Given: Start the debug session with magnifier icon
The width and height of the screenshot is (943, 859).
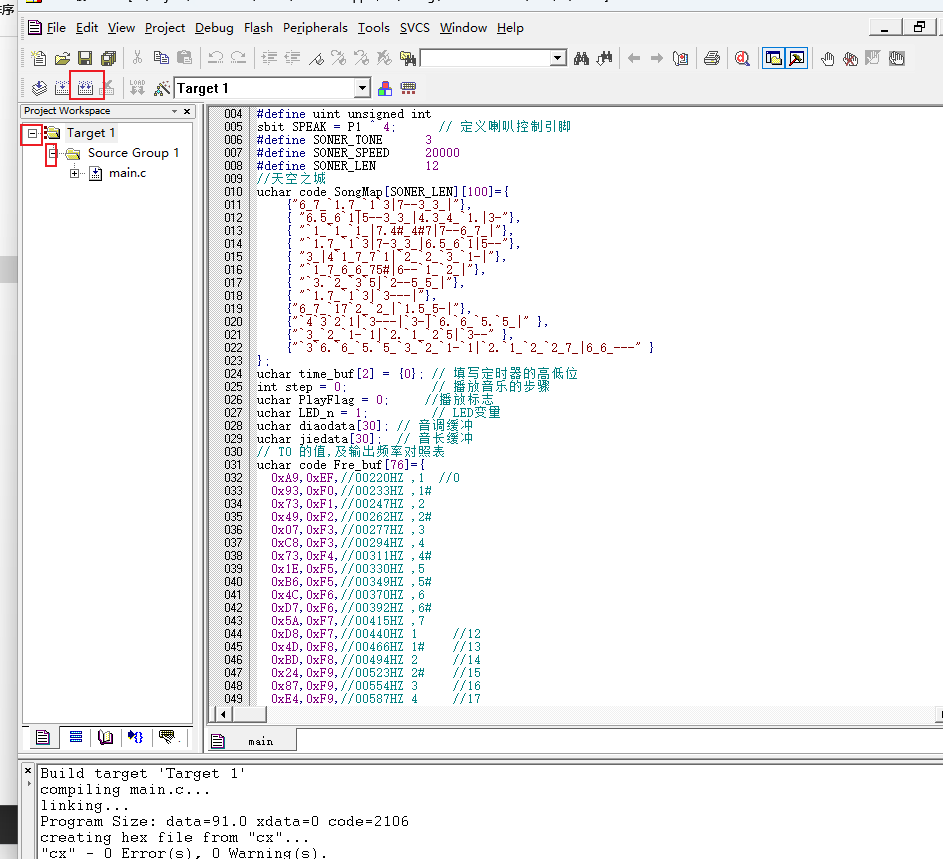Looking at the screenshot, I should [x=742, y=58].
